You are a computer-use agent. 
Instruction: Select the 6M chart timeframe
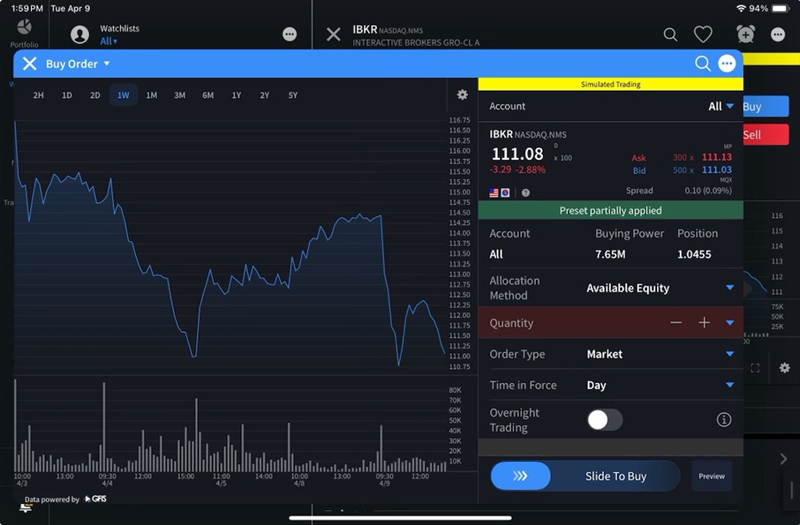(x=208, y=95)
